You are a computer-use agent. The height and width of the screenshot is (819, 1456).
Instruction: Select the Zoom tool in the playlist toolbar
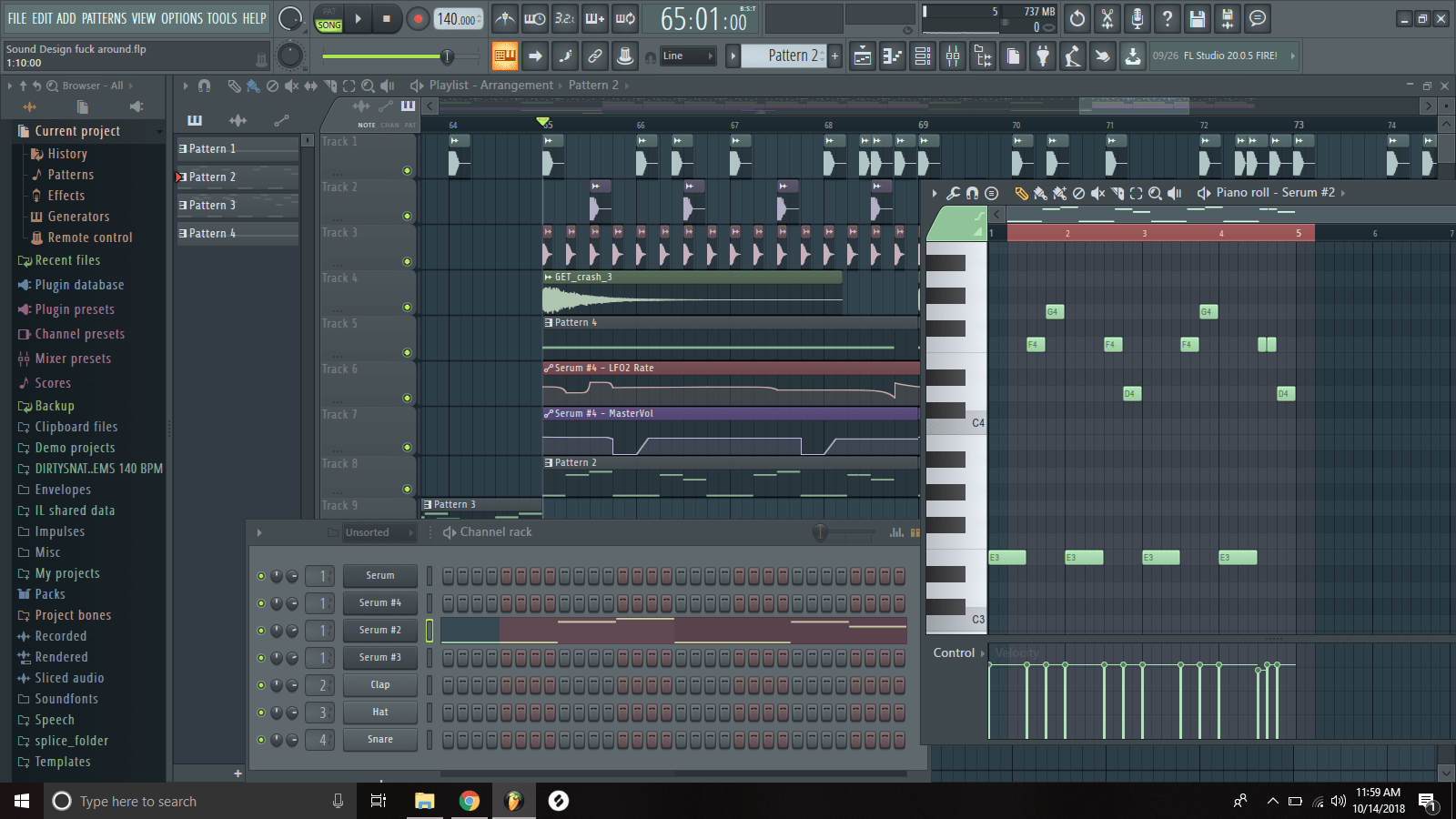(368, 86)
